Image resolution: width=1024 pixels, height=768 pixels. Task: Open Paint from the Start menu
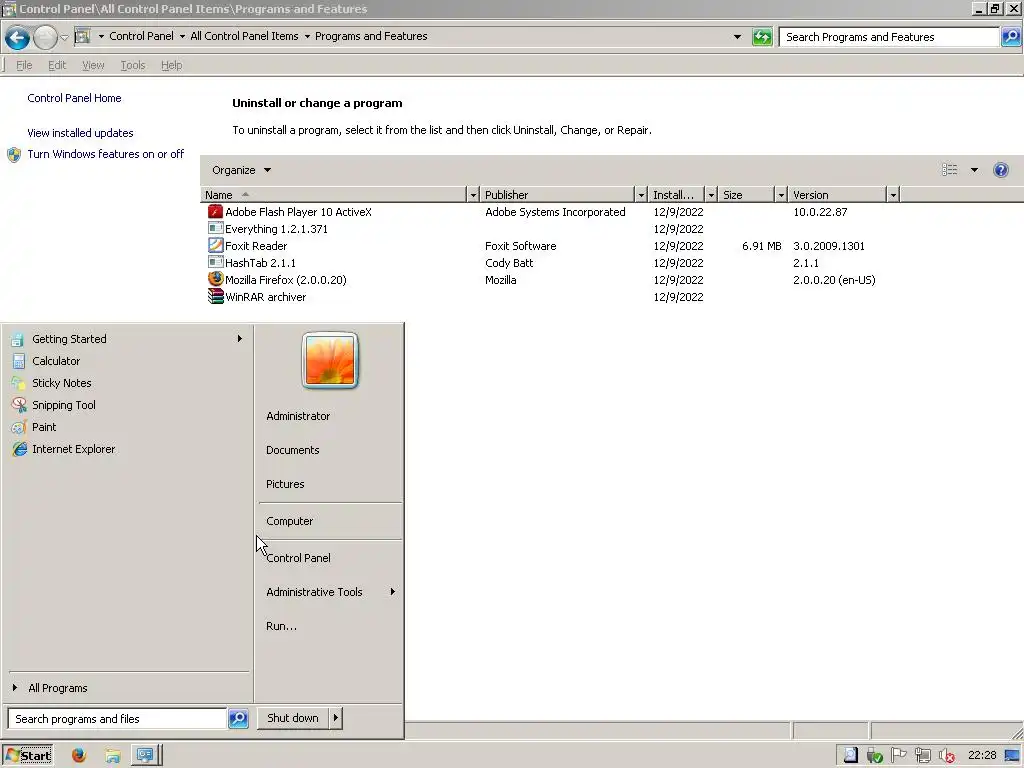127,427
